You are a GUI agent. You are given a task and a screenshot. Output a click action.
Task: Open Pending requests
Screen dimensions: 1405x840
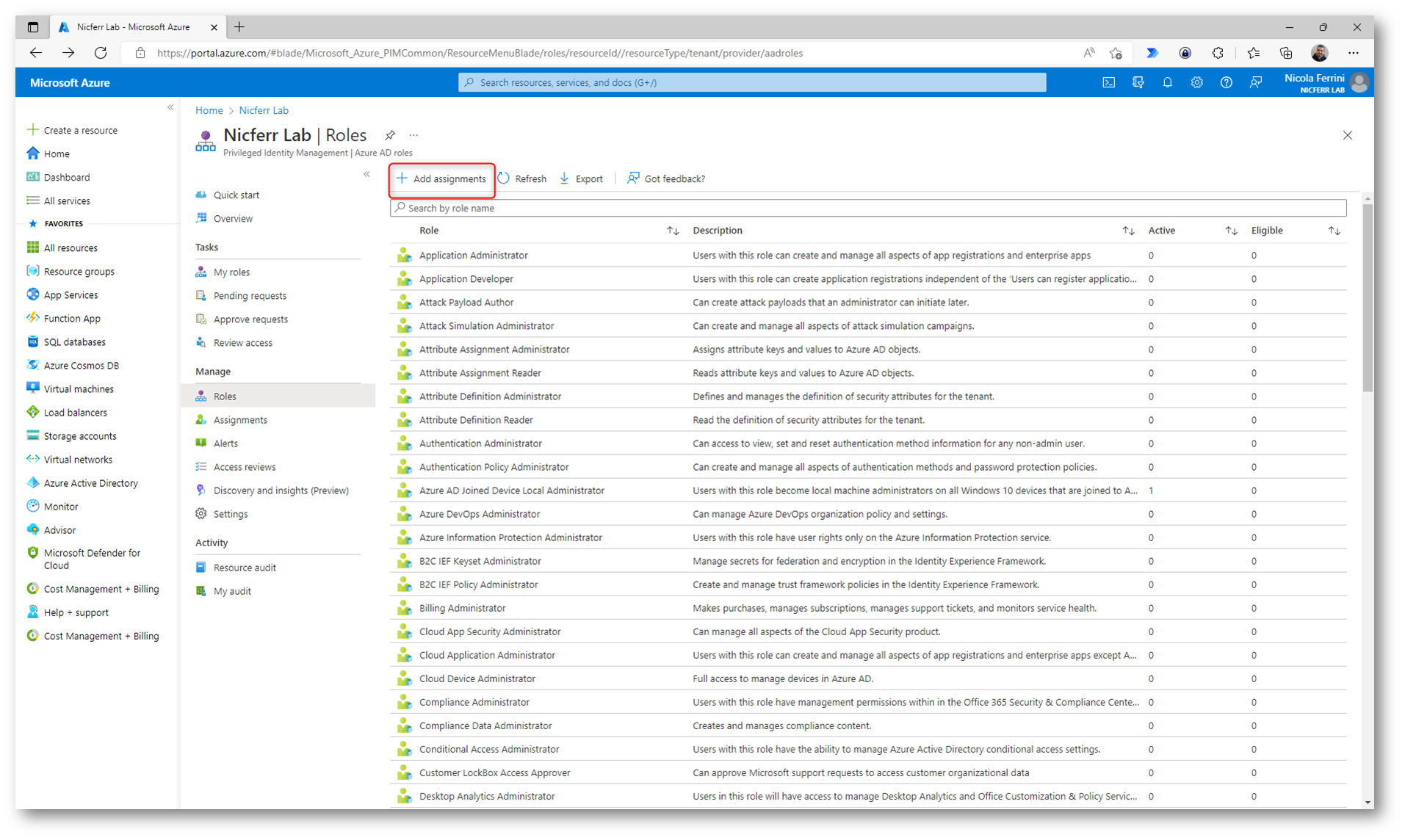click(250, 296)
